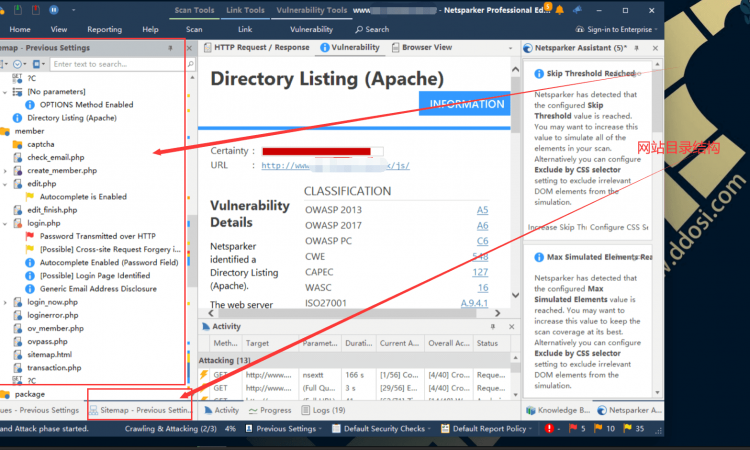Click the vulnerability view horizontal scrollbar
The image size is (750, 450).
[347, 313]
